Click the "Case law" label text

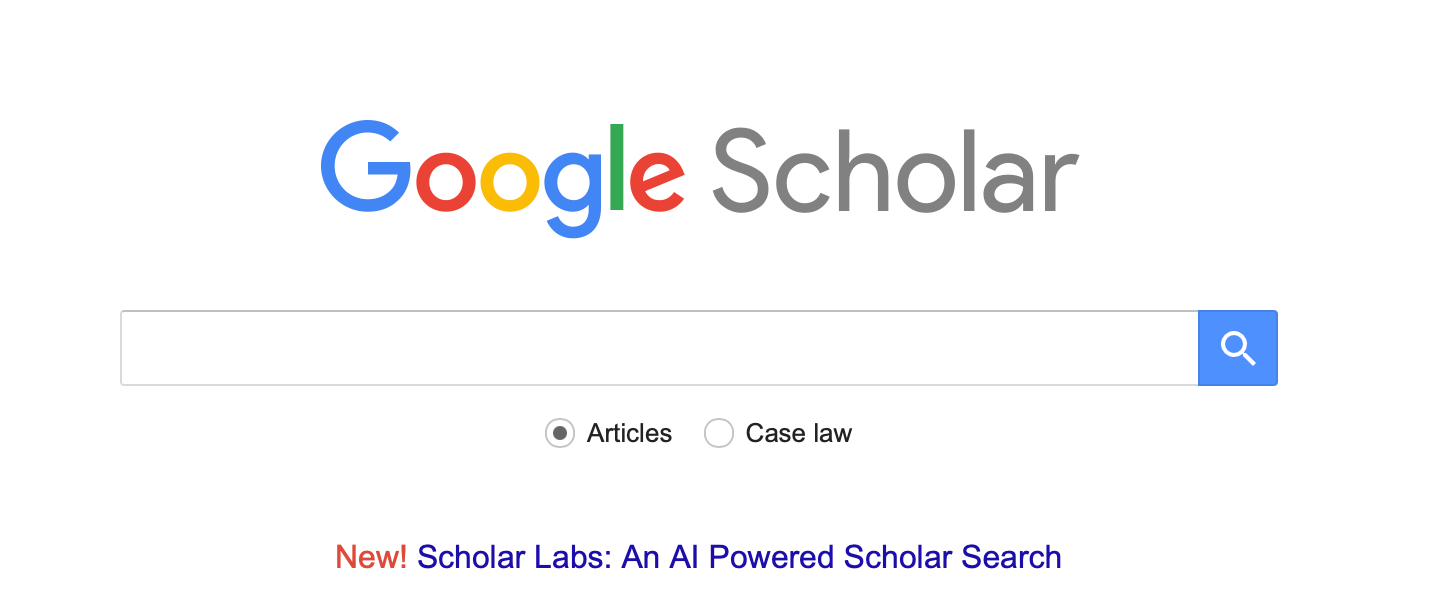pyautogui.click(x=798, y=433)
